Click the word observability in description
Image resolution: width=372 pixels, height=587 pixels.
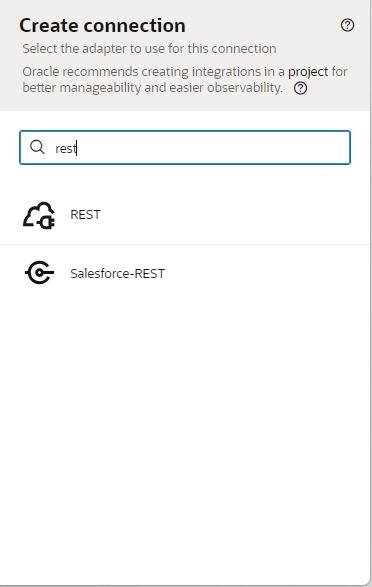pos(245,88)
